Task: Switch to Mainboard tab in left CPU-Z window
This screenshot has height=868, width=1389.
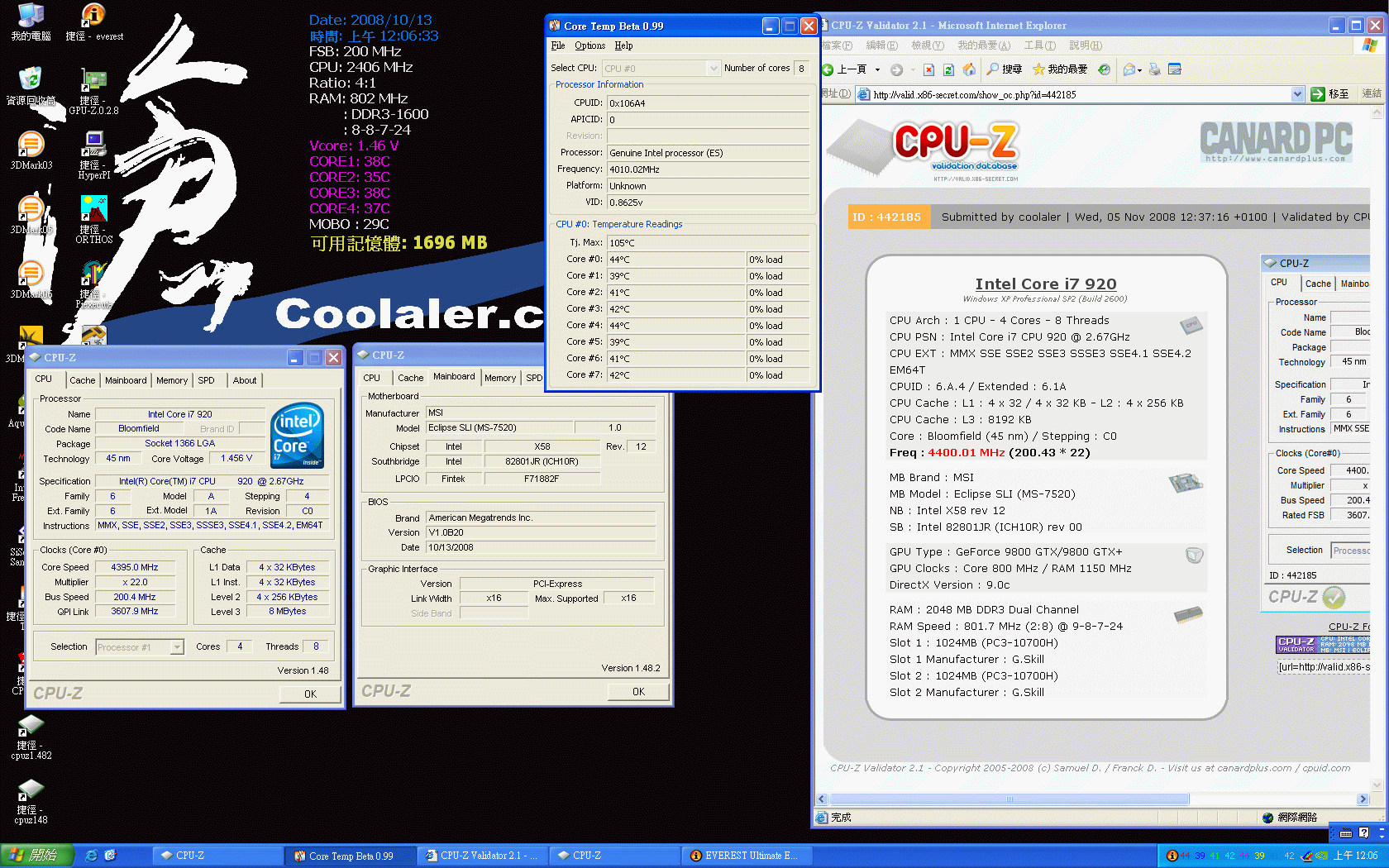Action: click(126, 380)
